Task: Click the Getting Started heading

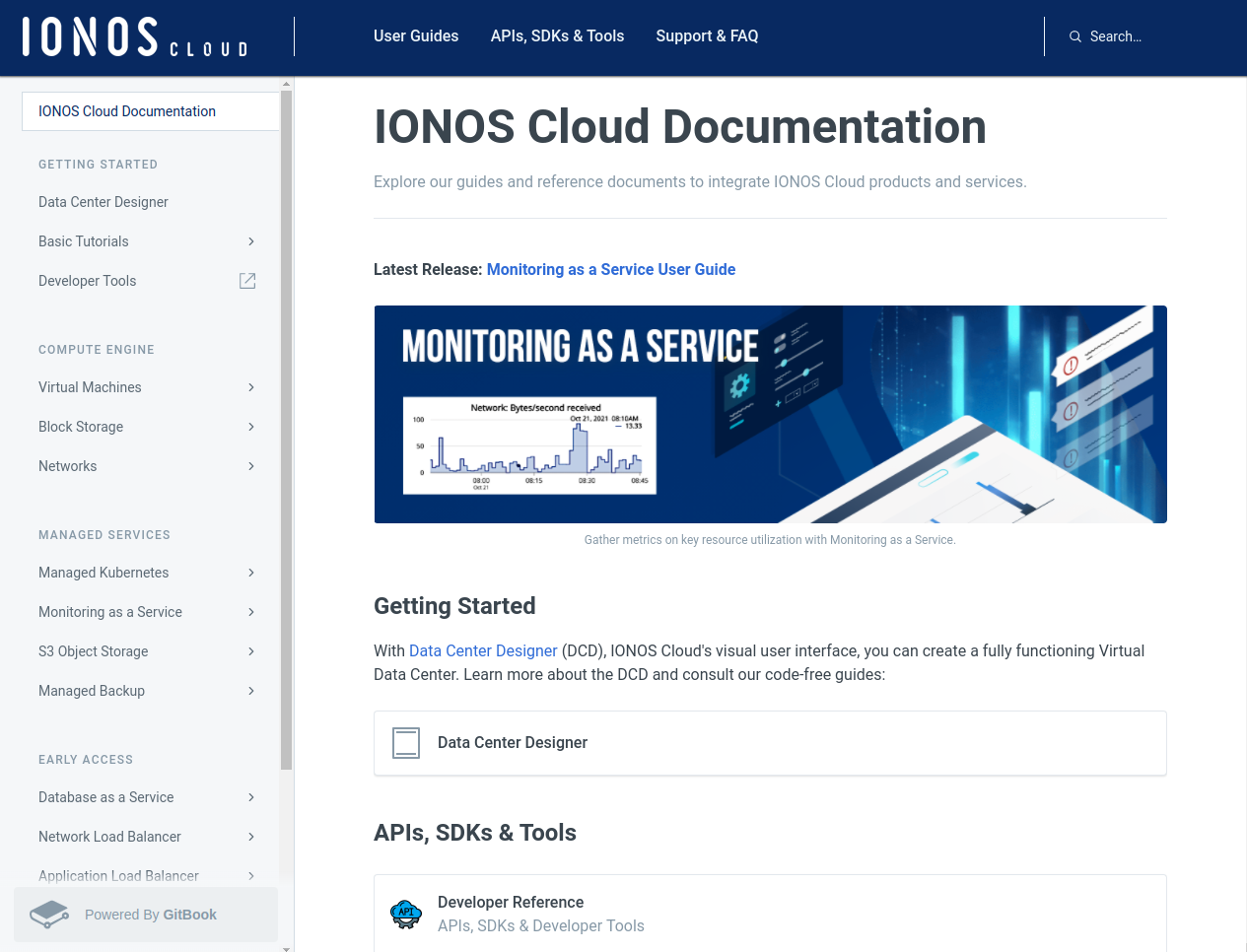Action: (x=454, y=606)
